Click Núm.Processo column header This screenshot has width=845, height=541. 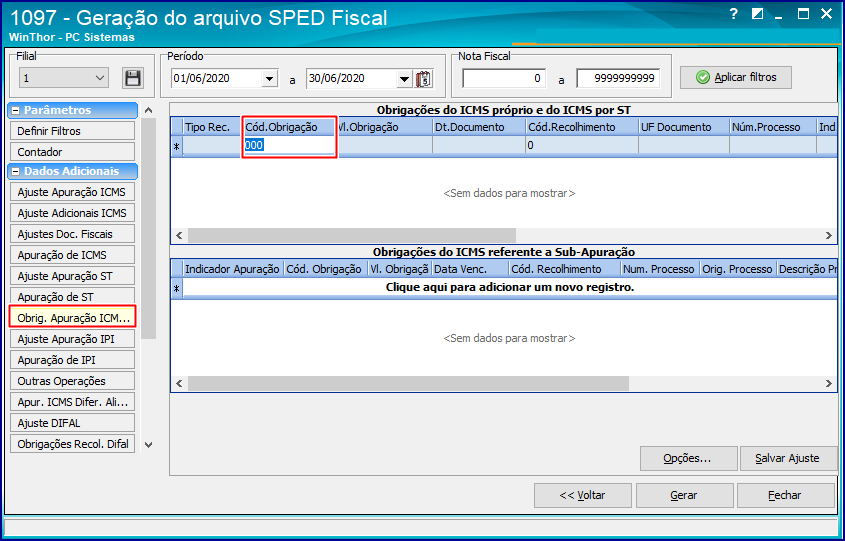(773, 127)
